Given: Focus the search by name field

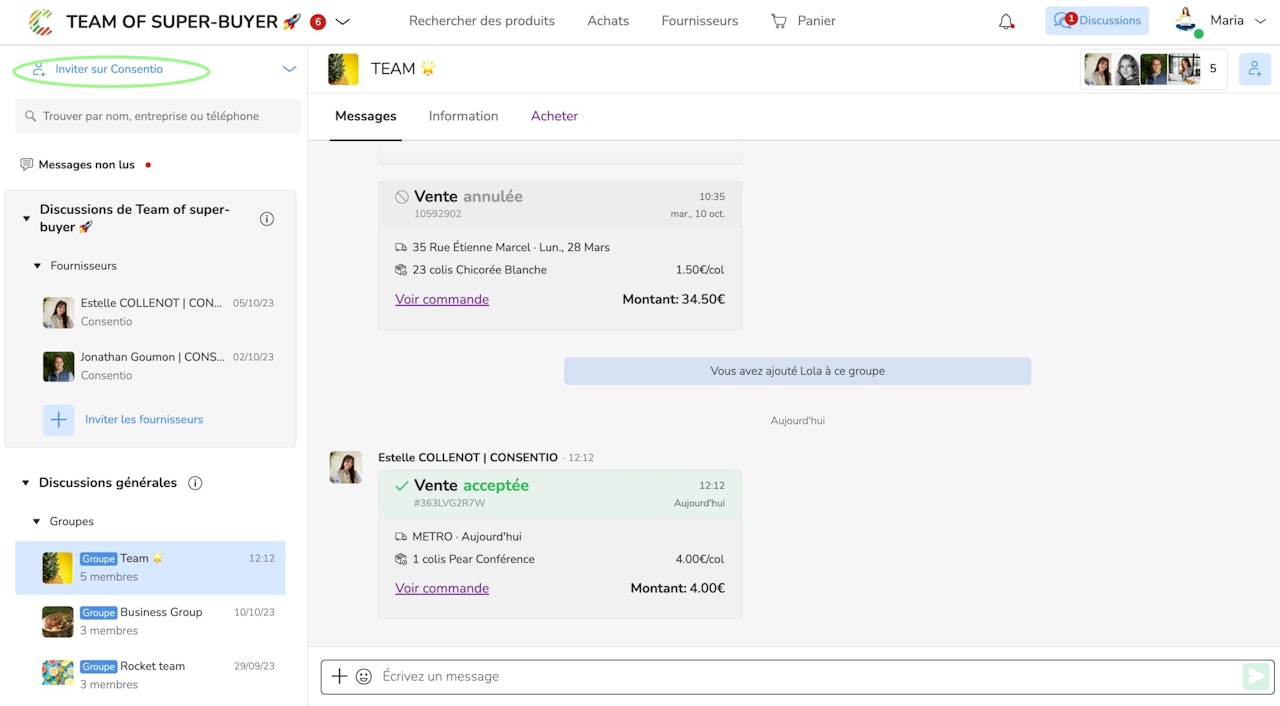Looking at the screenshot, I should tap(158, 116).
